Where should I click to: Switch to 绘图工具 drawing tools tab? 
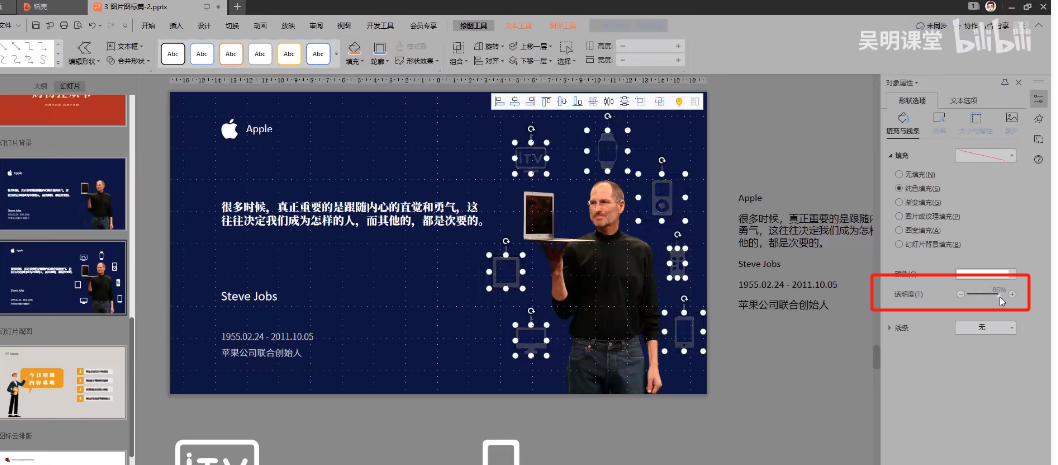(x=474, y=26)
